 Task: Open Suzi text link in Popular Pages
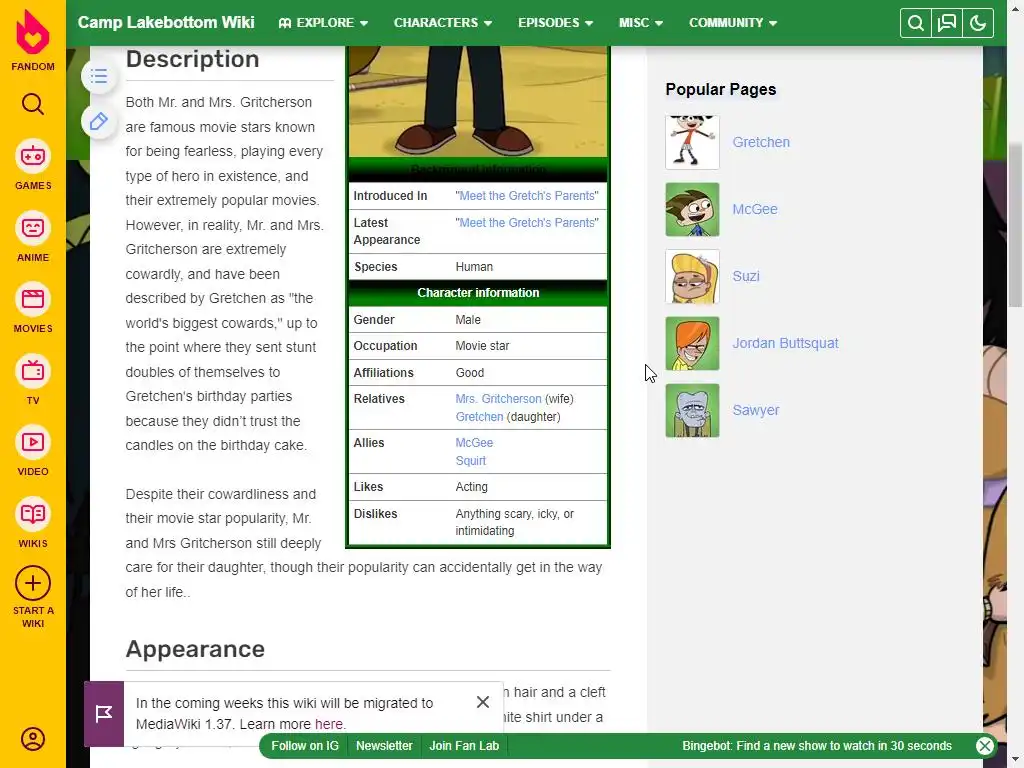[746, 276]
